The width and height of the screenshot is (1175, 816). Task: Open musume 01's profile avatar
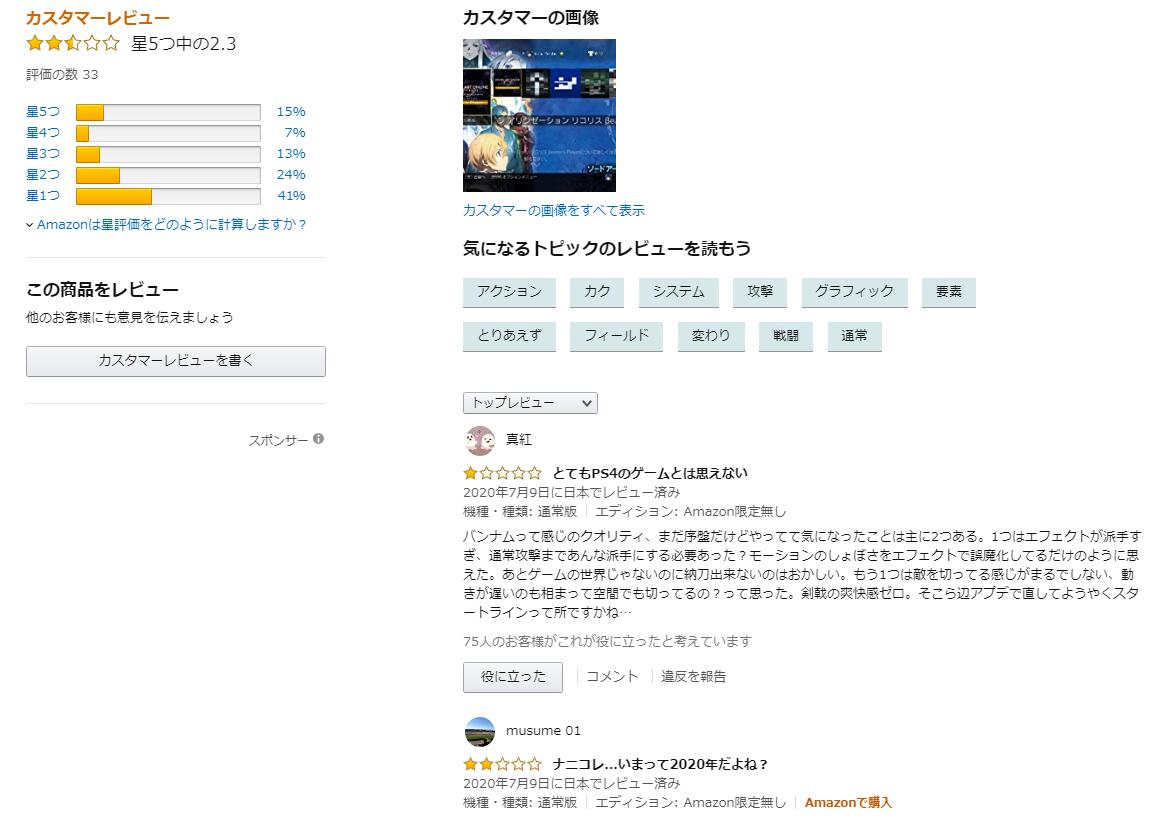coord(480,731)
